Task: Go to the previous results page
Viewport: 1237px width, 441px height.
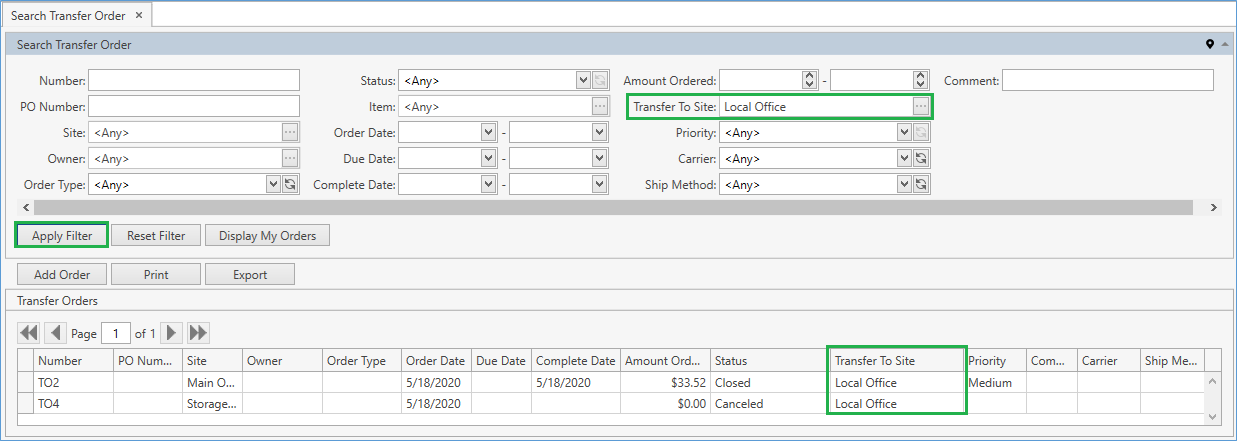Action: [x=55, y=333]
